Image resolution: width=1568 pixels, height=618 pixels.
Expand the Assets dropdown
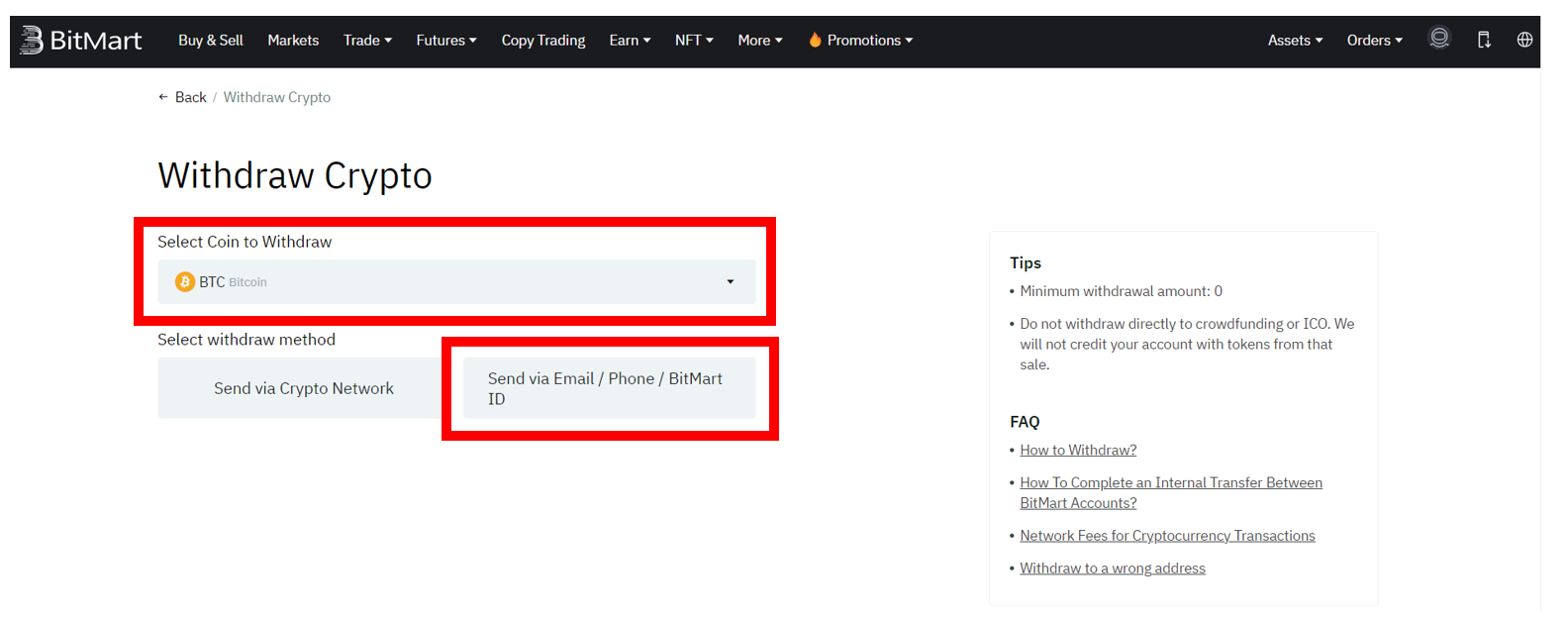click(x=1295, y=41)
